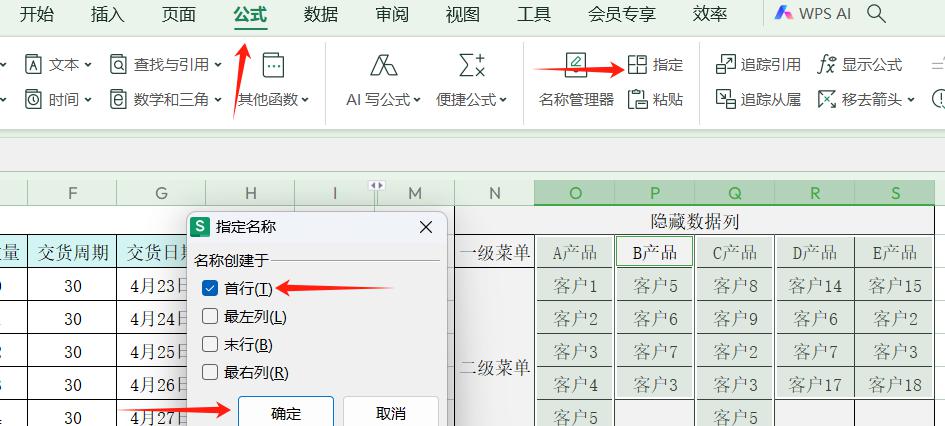
Task: Click the C产品 cell
Action: [x=735, y=252]
